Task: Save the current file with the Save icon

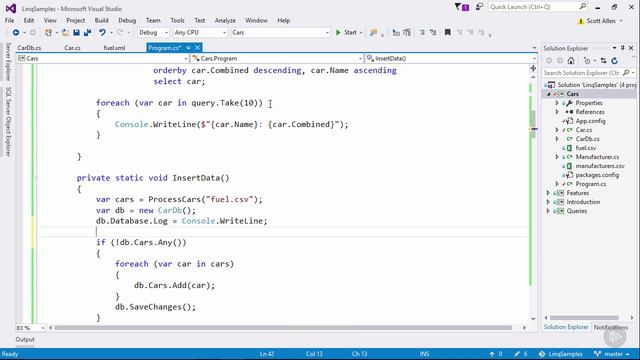Action: coord(76,32)
